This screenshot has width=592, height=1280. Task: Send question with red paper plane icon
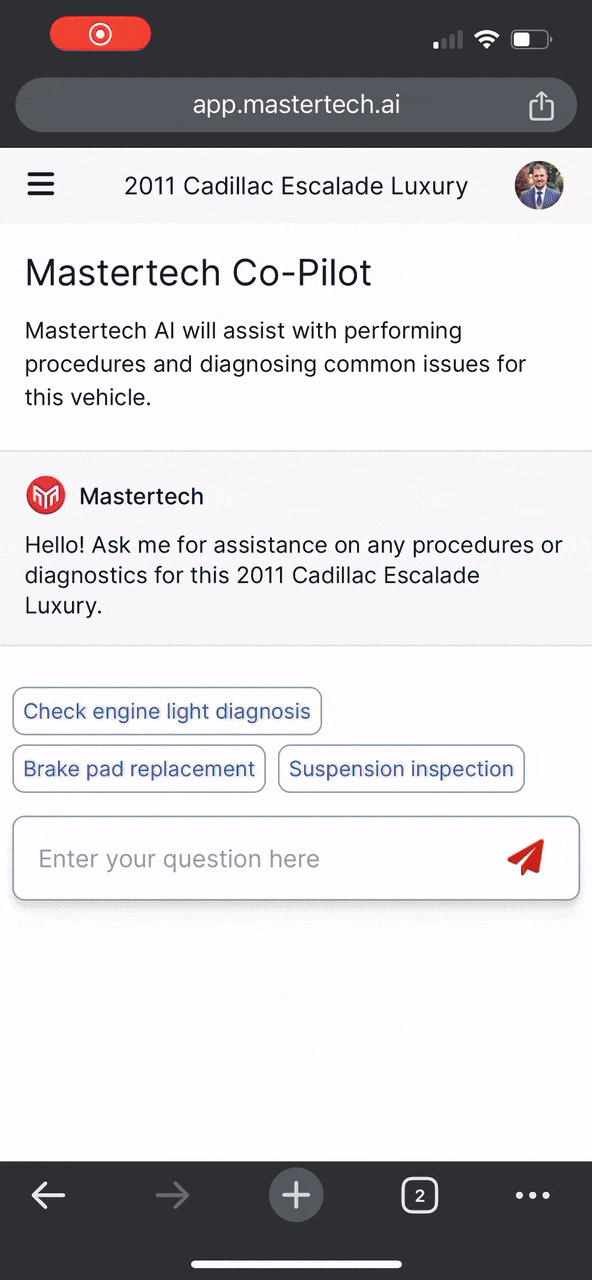(526, 858)
